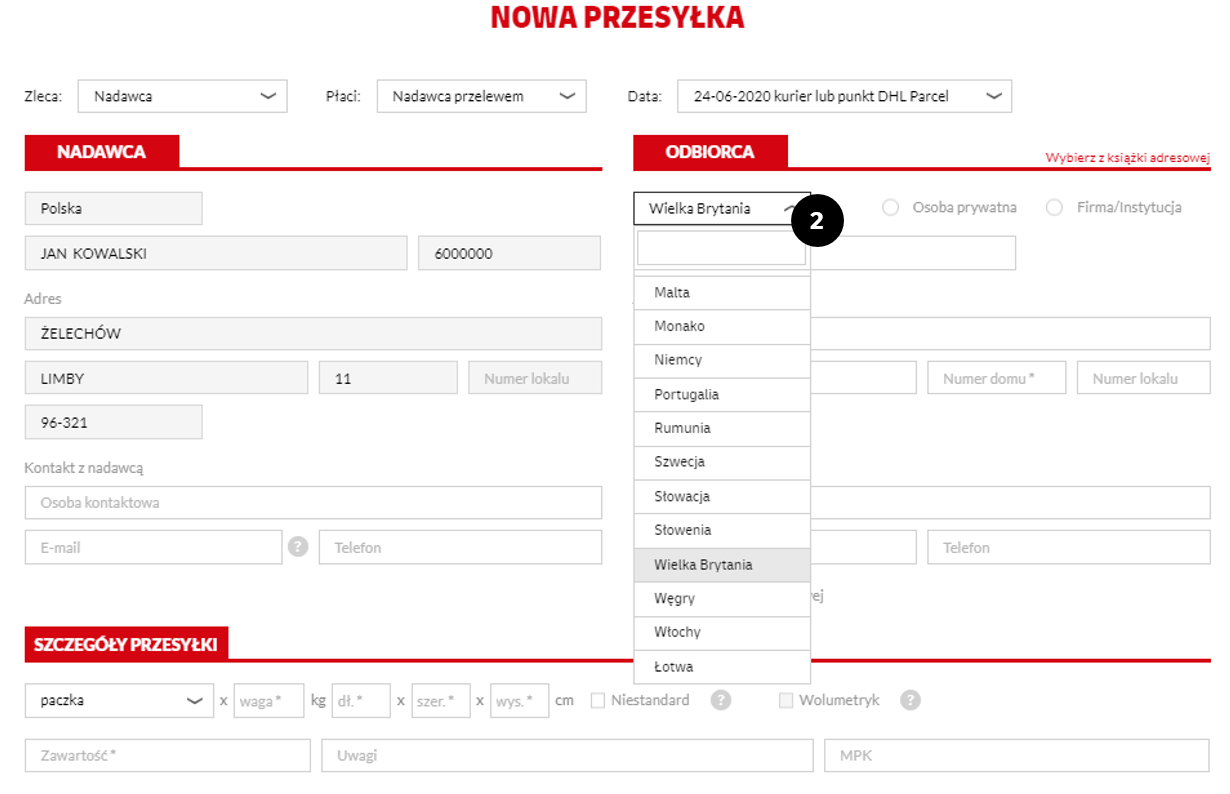Click the JAN KOWALSKI name field
This screenshot has height=794, width=1230.
click(x=216, y=253)
